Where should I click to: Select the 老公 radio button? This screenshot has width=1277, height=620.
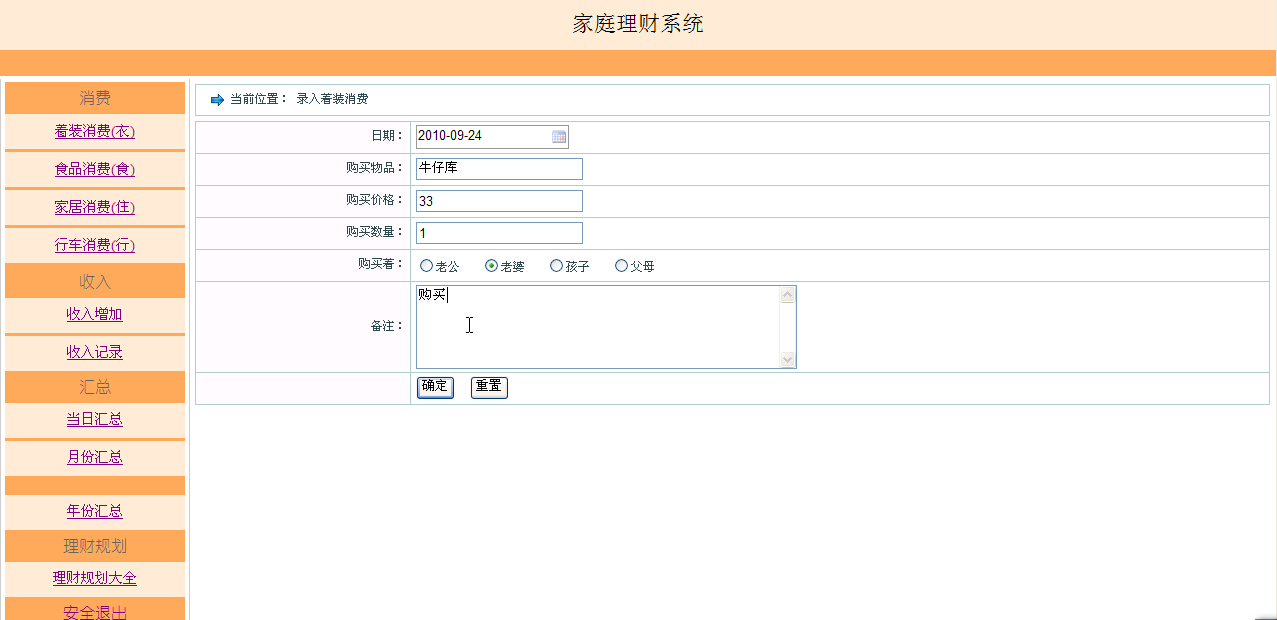(427, 266)
